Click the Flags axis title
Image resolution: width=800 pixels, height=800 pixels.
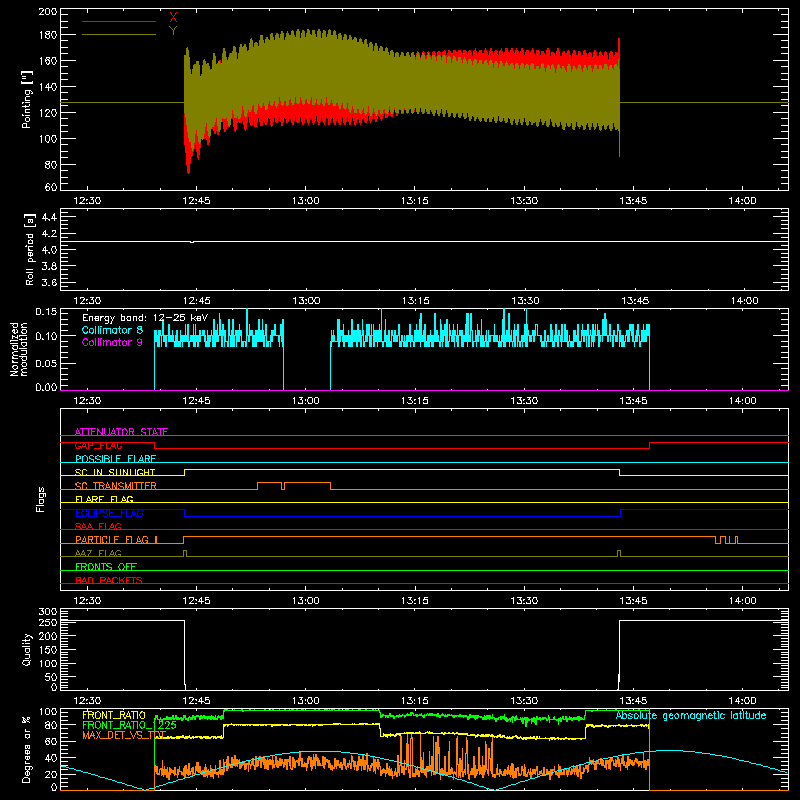(41, 499)
